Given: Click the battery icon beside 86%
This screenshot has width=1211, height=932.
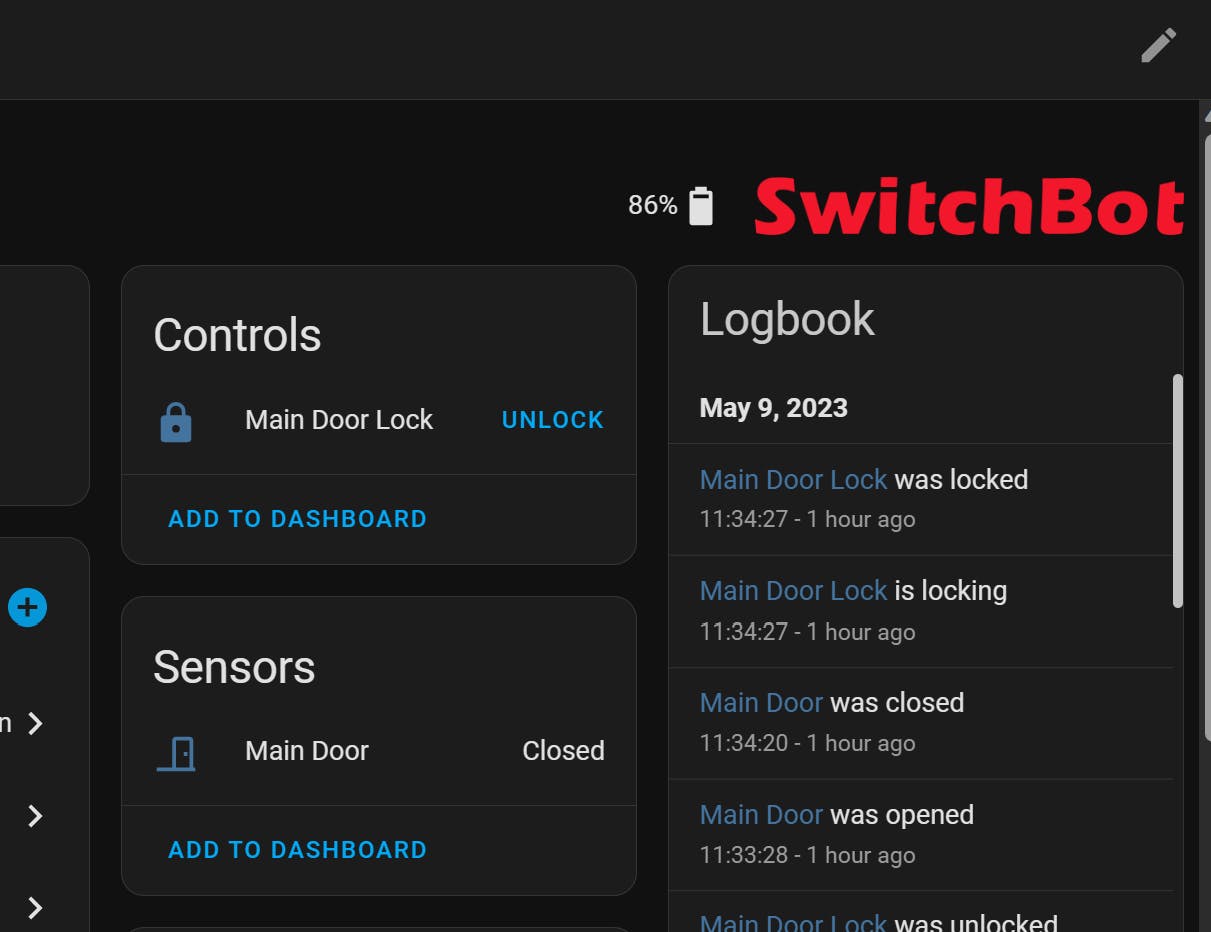Looking at the screenshot, I should [701, 206].
